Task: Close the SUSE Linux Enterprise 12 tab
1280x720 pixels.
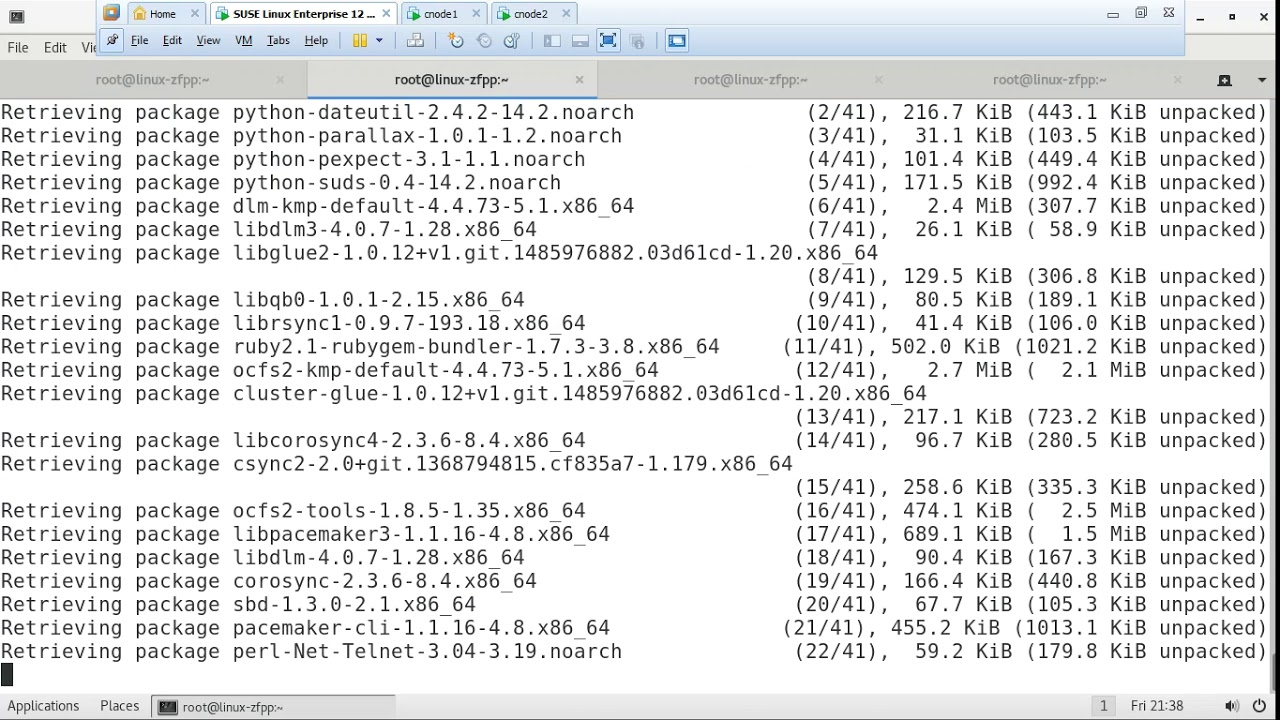Action: coord(386,14)
